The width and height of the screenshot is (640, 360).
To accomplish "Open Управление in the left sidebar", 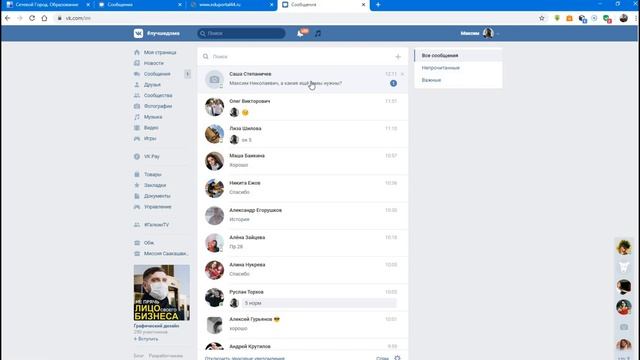I will point(158,207).
